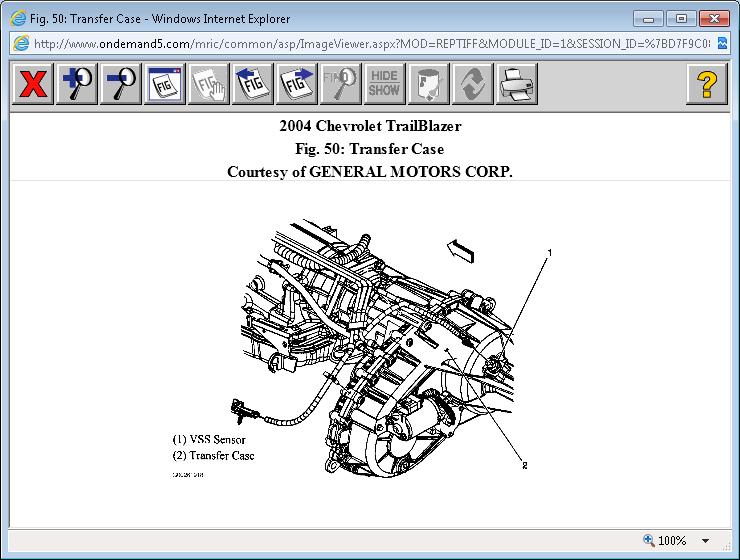Print the diagram using printer icon

coord(517,84)
